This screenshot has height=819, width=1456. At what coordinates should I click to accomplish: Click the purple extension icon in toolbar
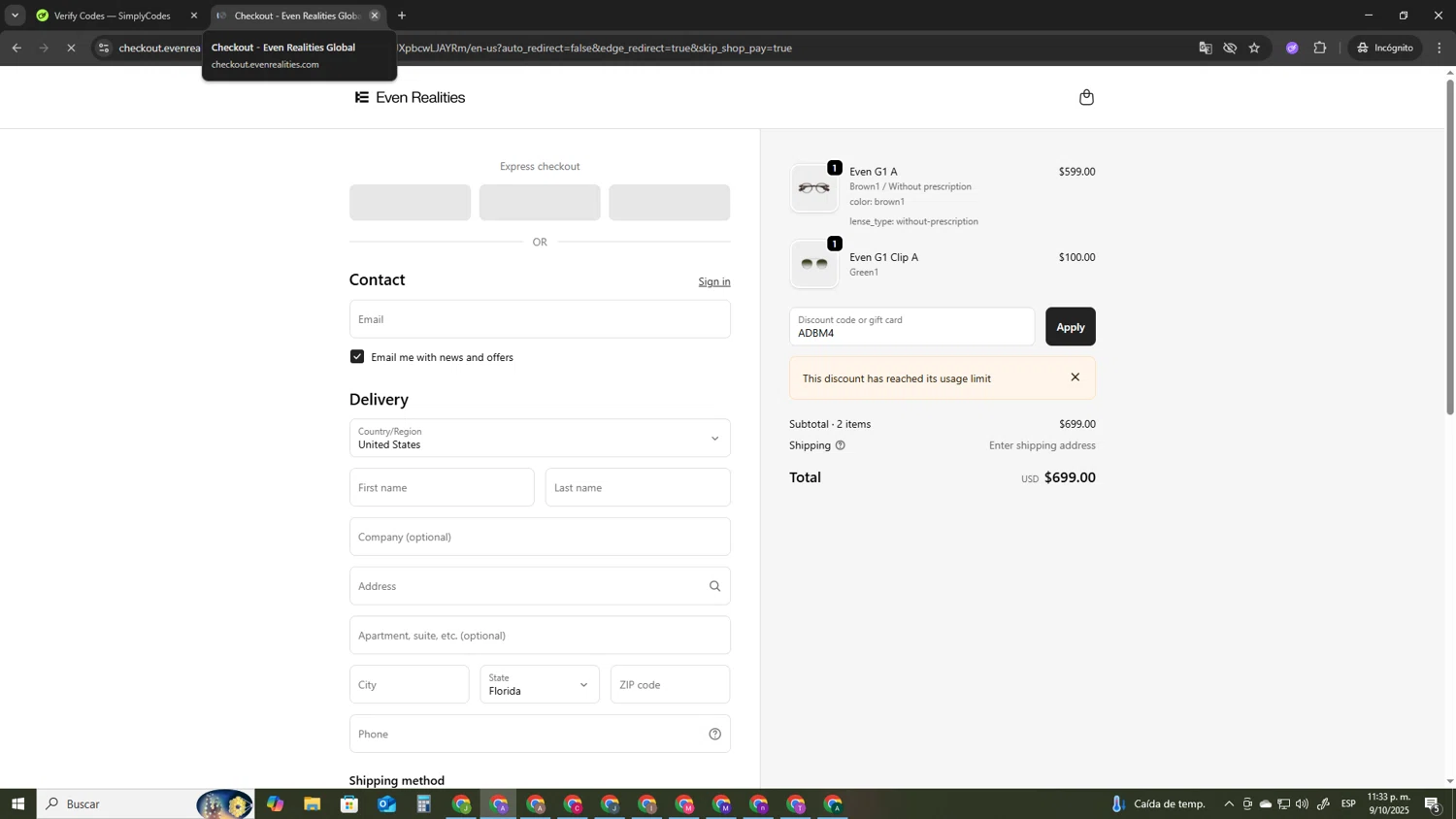pyautogui.click(x=1292, y=48)
